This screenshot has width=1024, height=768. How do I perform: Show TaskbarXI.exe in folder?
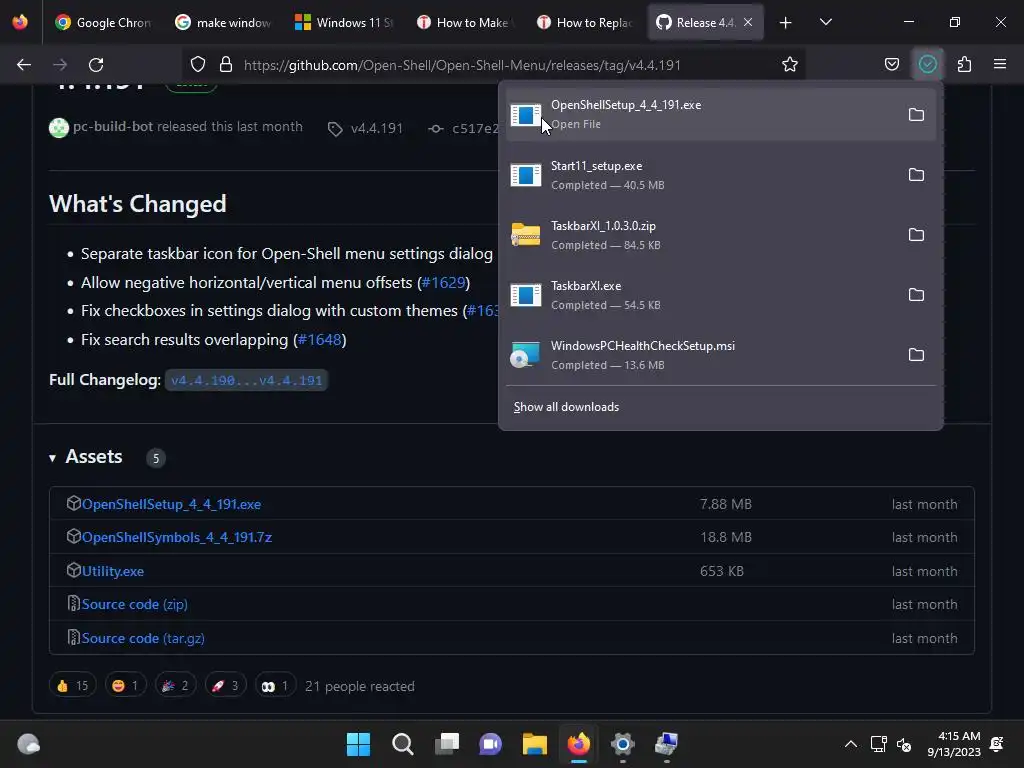pos(916,295)
